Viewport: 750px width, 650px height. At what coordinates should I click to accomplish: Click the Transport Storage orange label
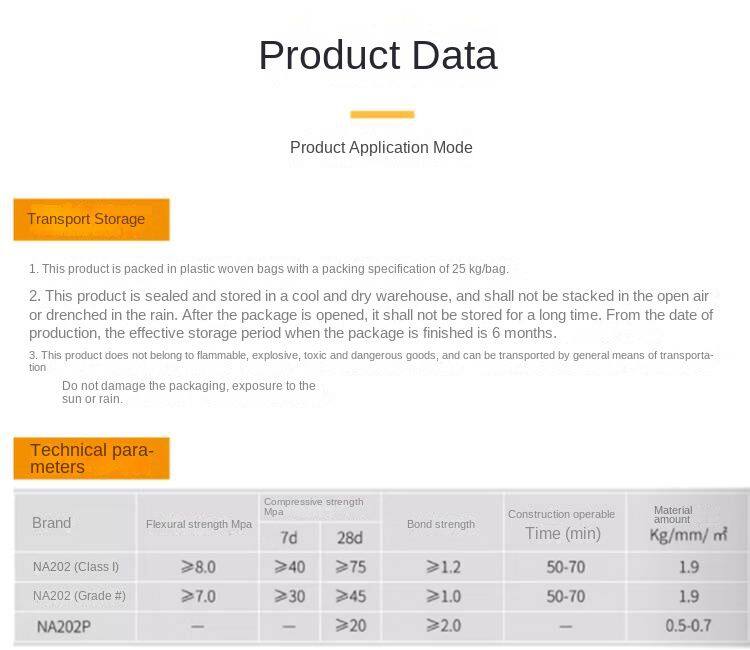[x=91, y=219]
